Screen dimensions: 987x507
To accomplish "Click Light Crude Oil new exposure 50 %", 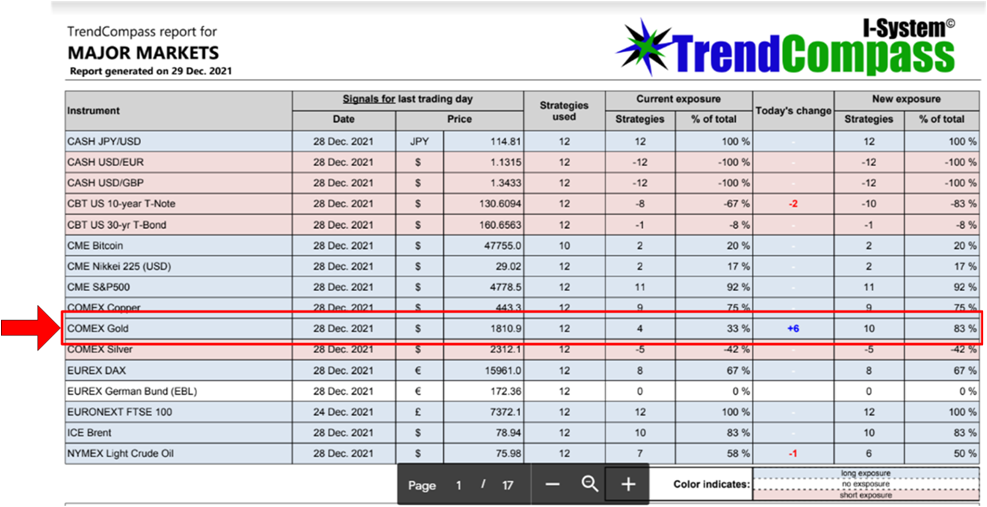I will 963,453.
